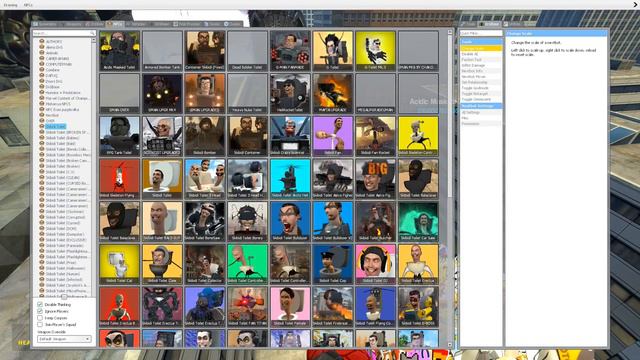Select the Set Relationship tool
This screenshot has height=360, width=640.
481,82
